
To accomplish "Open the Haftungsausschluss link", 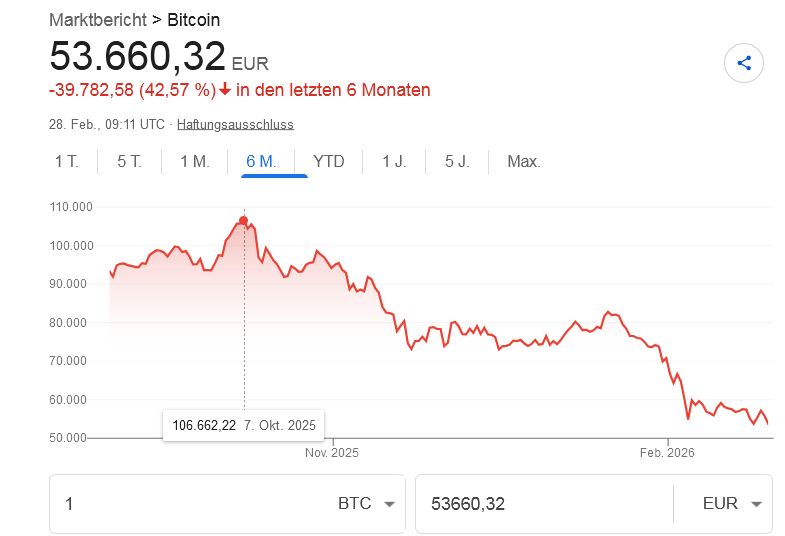I will [x=235, y=125].
